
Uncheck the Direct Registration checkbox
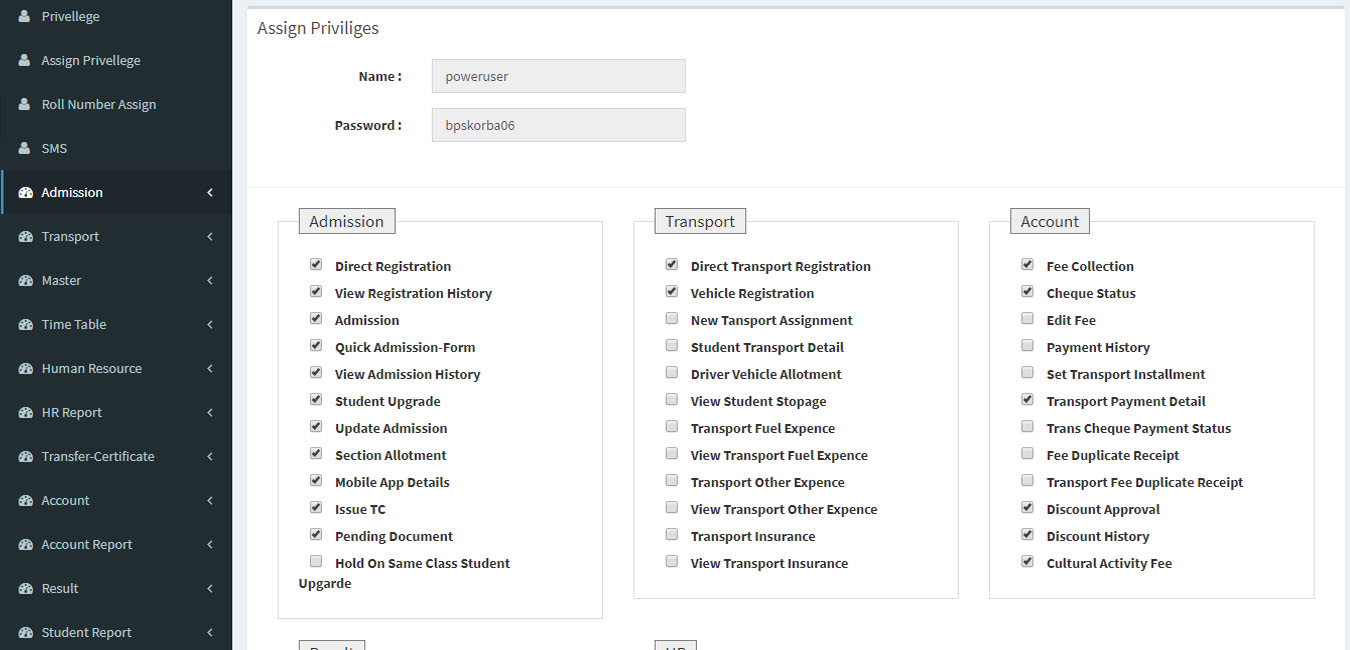[316, 265]
